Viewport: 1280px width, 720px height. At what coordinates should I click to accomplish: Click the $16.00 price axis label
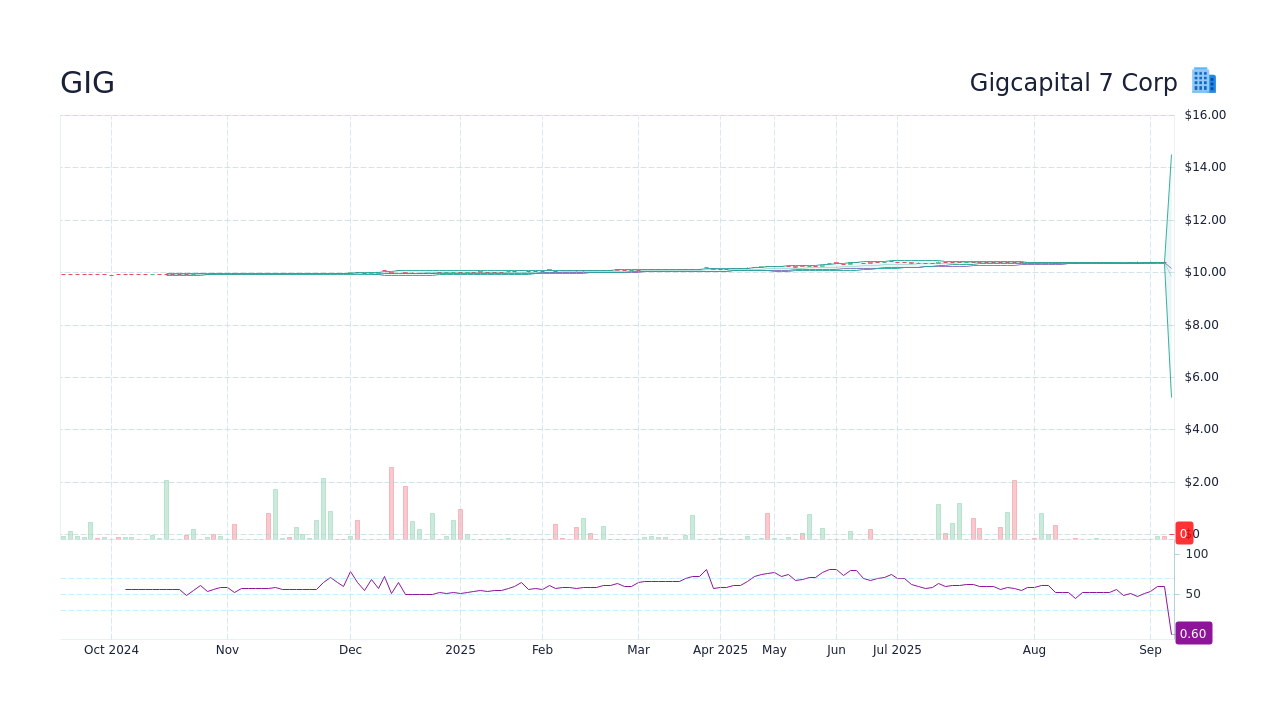[x=1205, y=115]
